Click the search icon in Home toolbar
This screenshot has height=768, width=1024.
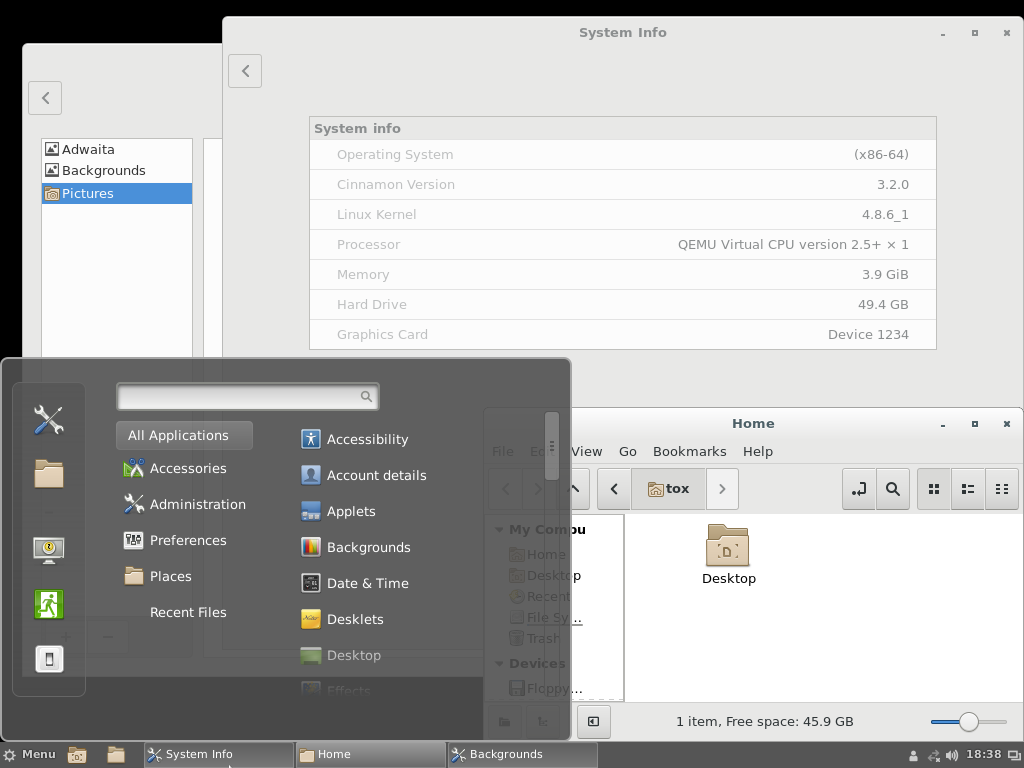point(893,489)
